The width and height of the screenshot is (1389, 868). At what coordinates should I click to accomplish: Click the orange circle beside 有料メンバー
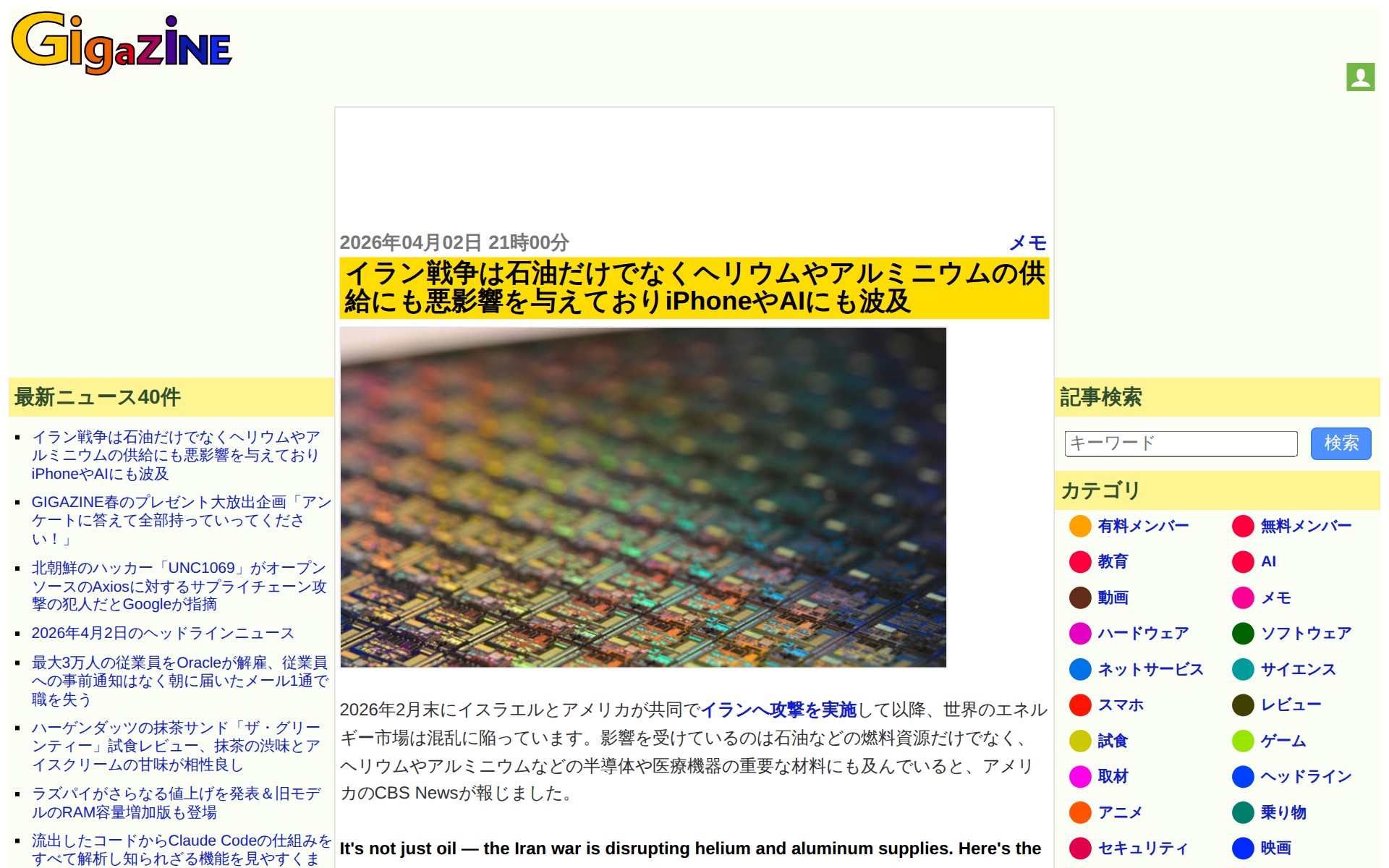[1080, 526]
